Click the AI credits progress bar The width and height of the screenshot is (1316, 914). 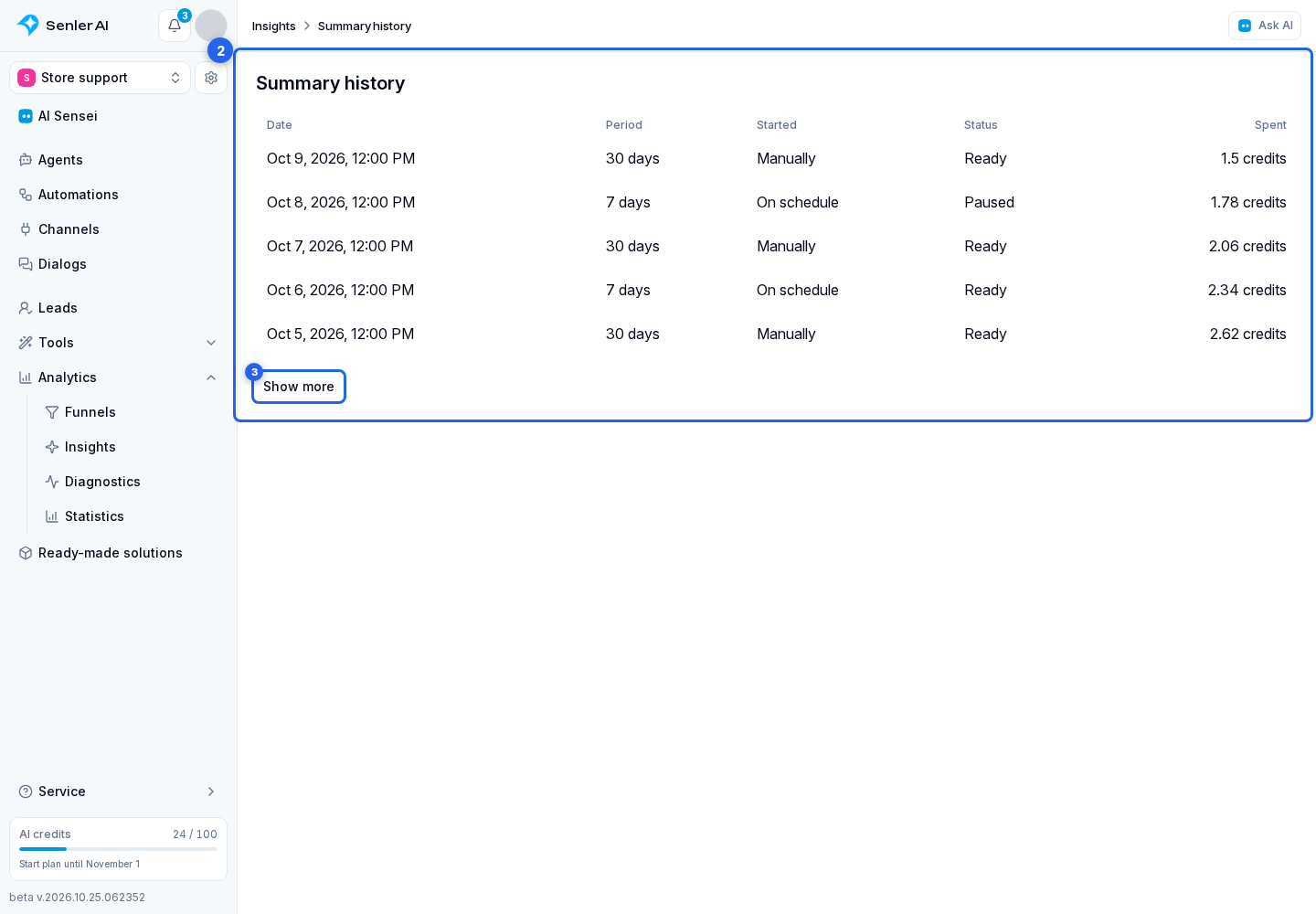click(118, 849)
